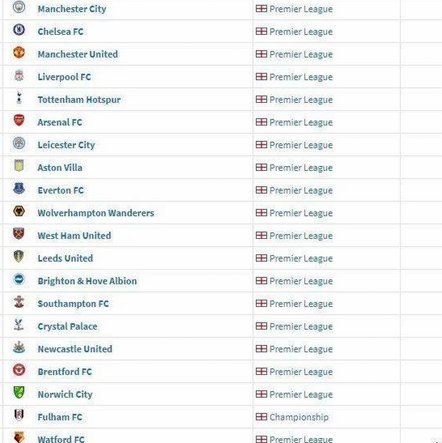The image size is (442, 443).
Task: Open the West Ham United link
Action: [74, 236]
